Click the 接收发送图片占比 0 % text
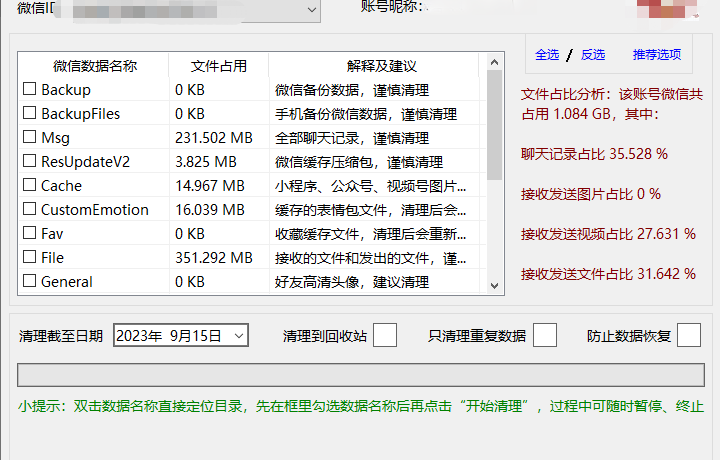This screenshot has height=460, width=720. tap(591, 194)
